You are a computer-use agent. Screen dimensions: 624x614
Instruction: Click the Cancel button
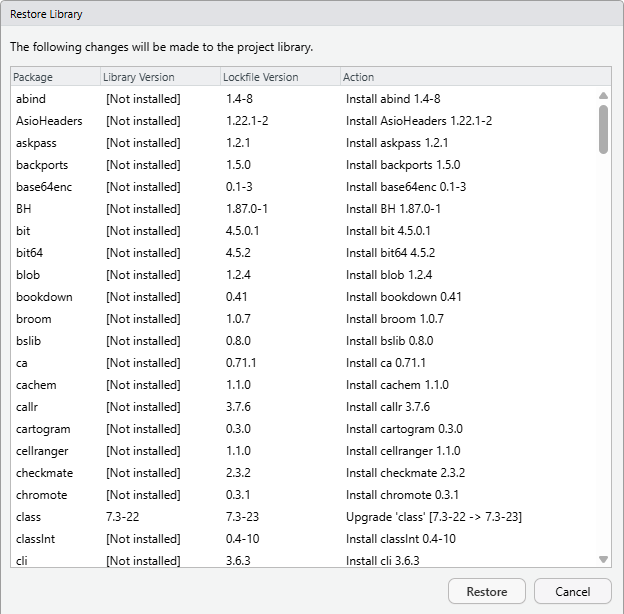click(572, 591)
